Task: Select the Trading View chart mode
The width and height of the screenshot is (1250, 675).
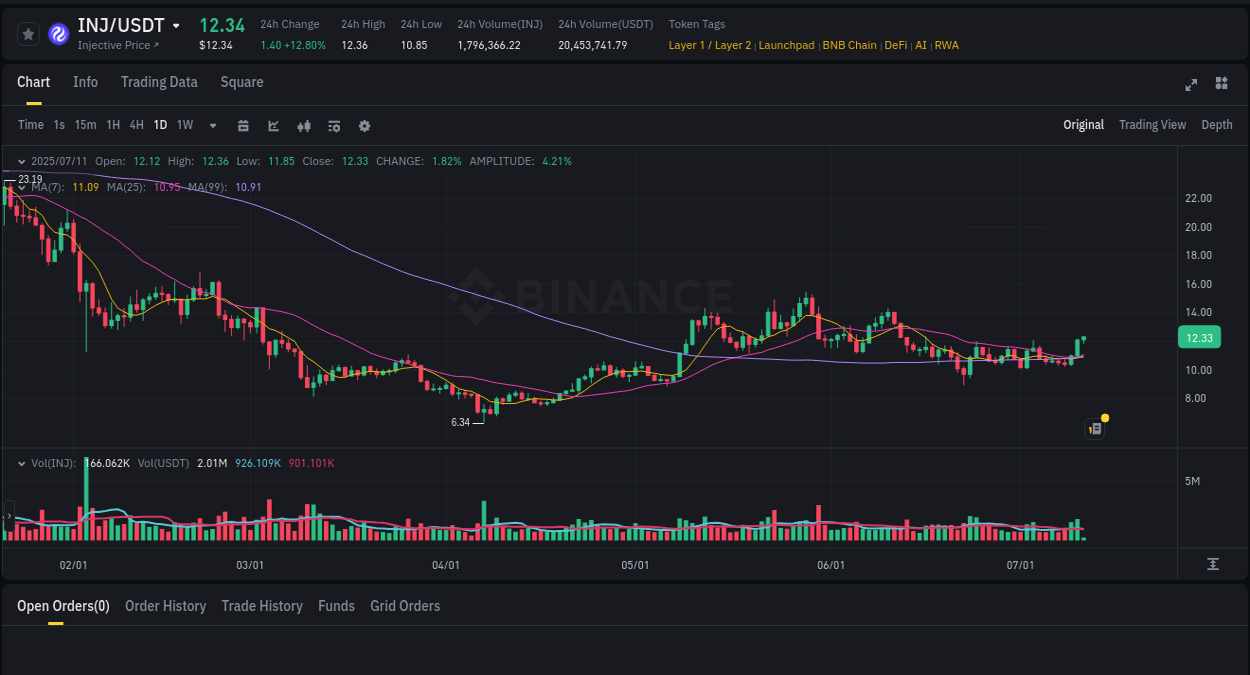Action: pos(1152,125)
